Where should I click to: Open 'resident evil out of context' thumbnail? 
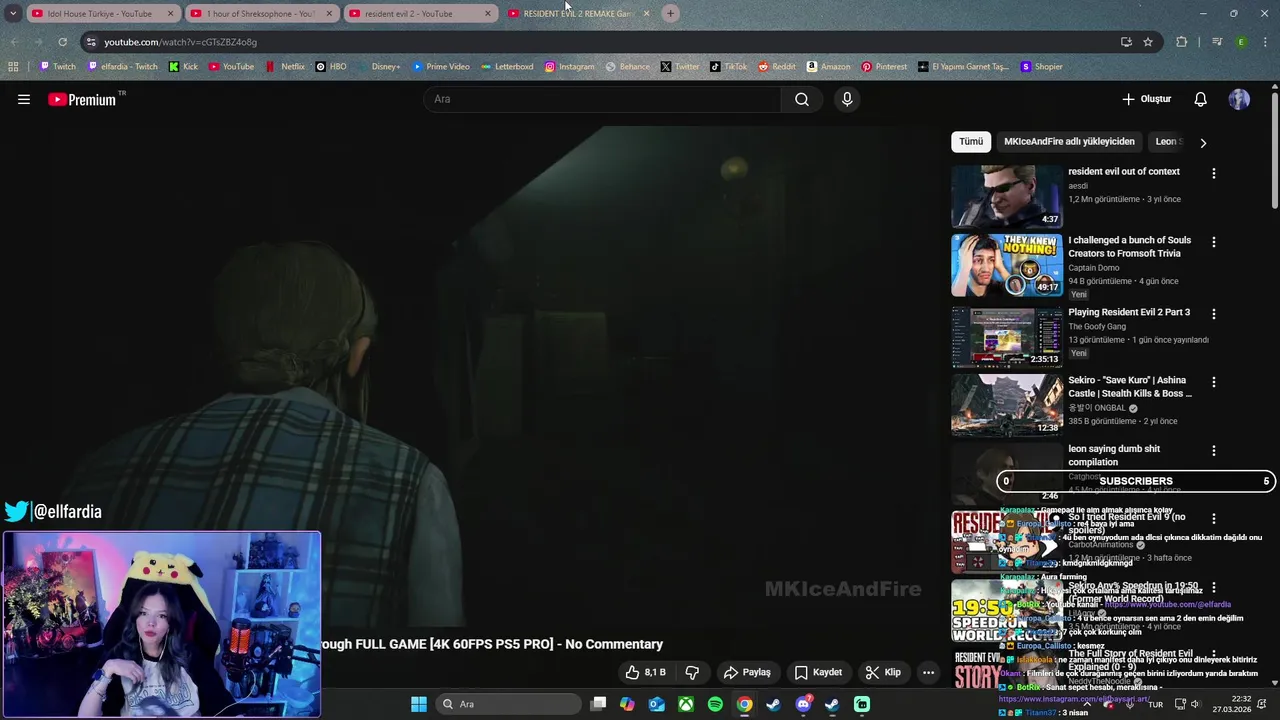coord(1007,196)
